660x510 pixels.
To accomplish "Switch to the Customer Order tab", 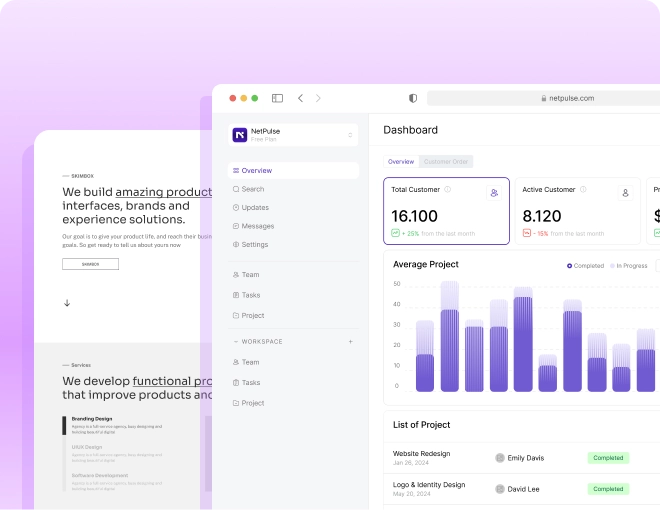I will (445, 162).
